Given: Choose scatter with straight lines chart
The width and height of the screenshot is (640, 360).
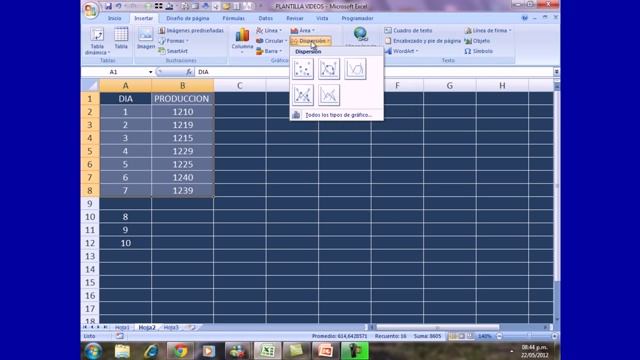Looking at the screenshot, I should (x=329, y=95).
